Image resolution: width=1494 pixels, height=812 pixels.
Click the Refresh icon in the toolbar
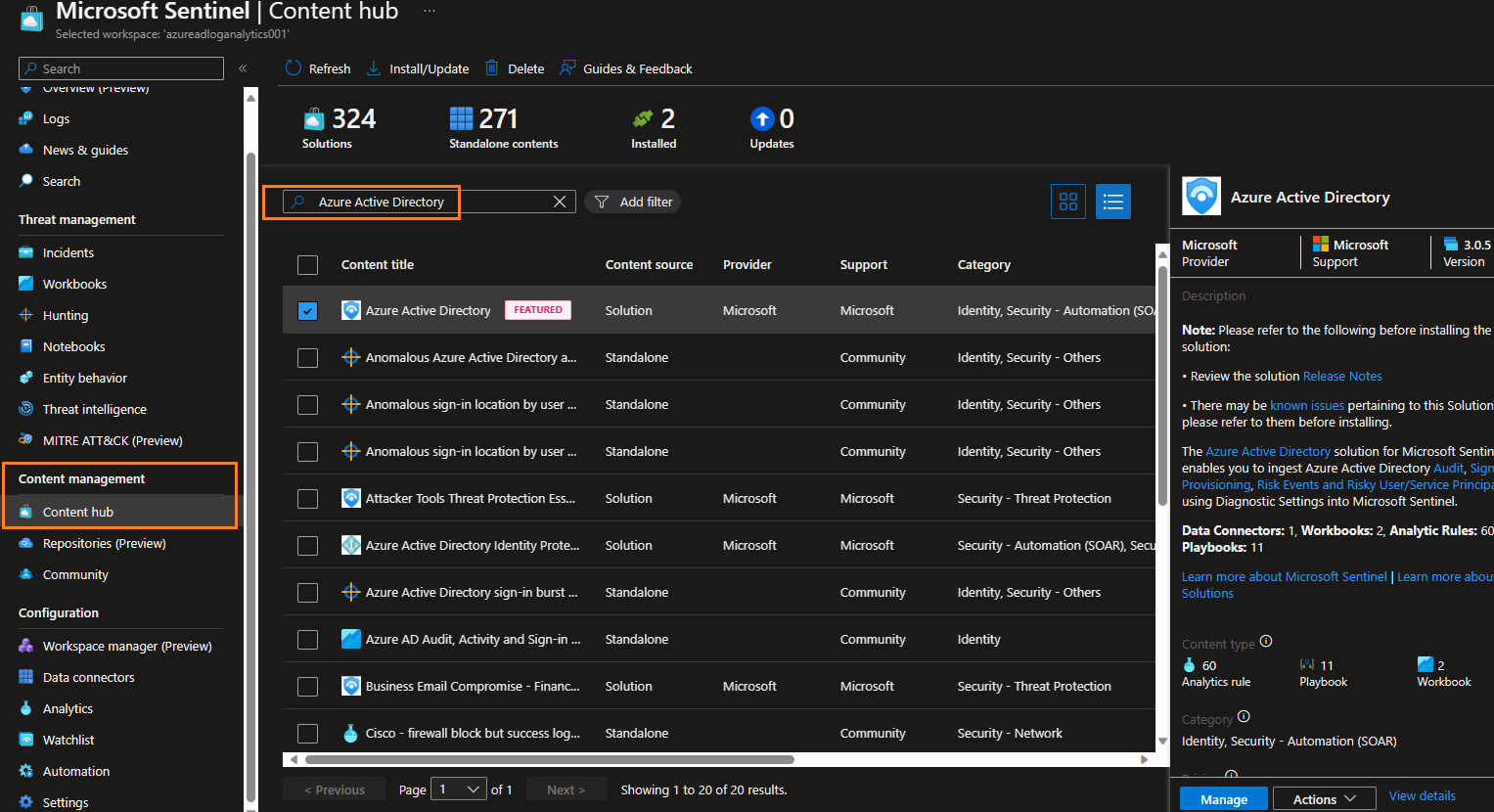coord(293,68)
